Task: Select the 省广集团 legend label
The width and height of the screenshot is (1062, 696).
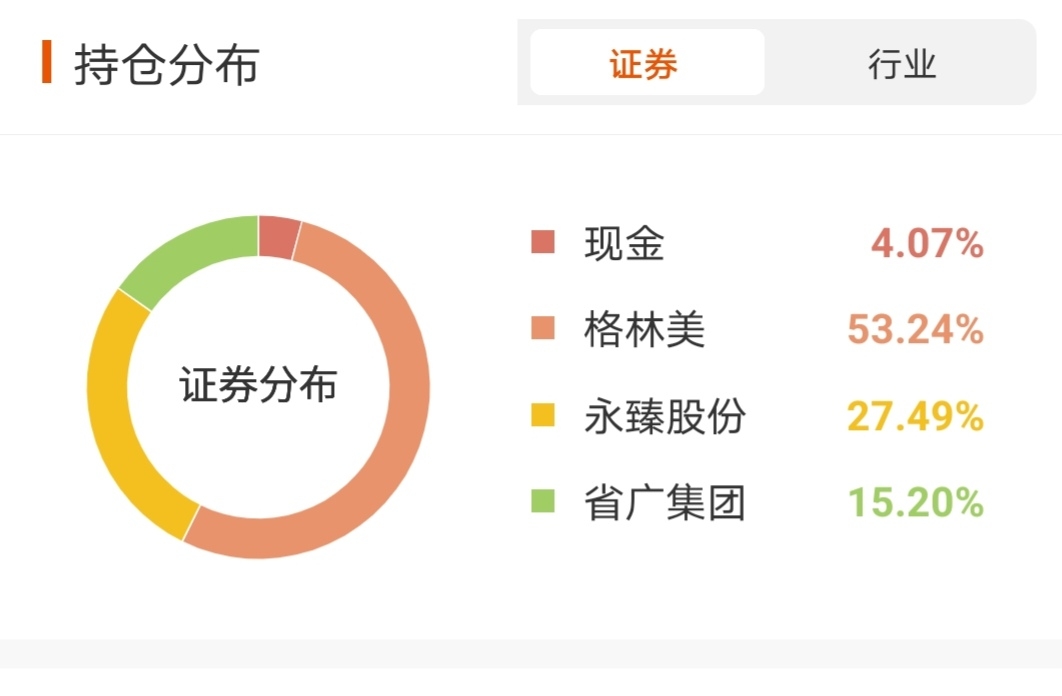Action: coord(664,502)
